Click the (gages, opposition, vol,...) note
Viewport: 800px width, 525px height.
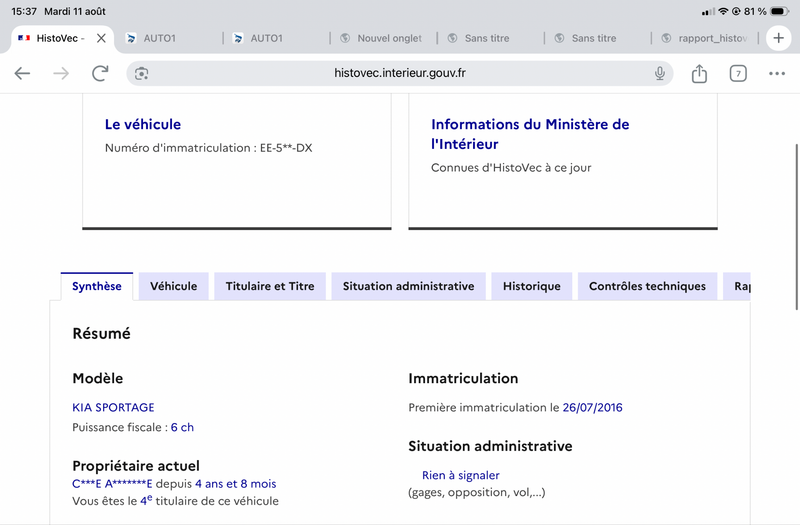[x=477, y=492]
